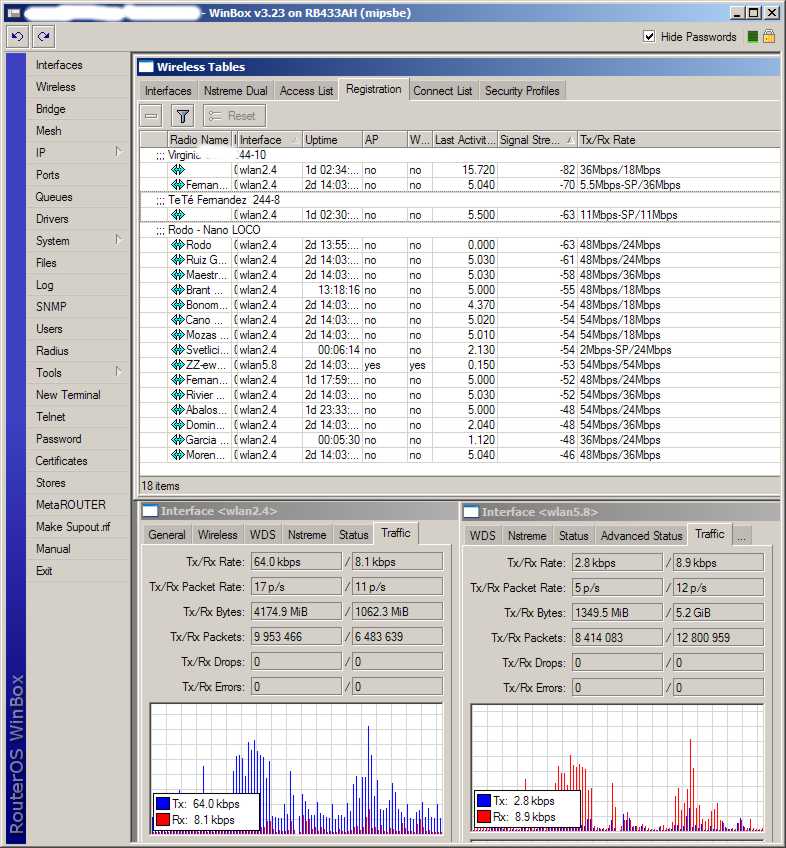Click Exit in the sidebar menu
Viewport: 786px width, 848px height.
coord(44,571)
